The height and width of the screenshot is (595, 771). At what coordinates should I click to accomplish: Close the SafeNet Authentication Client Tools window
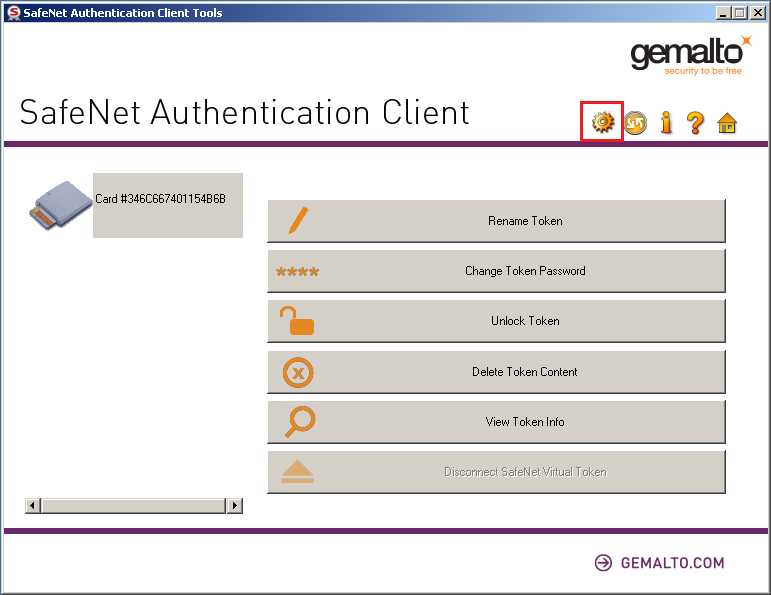[757, 13]
